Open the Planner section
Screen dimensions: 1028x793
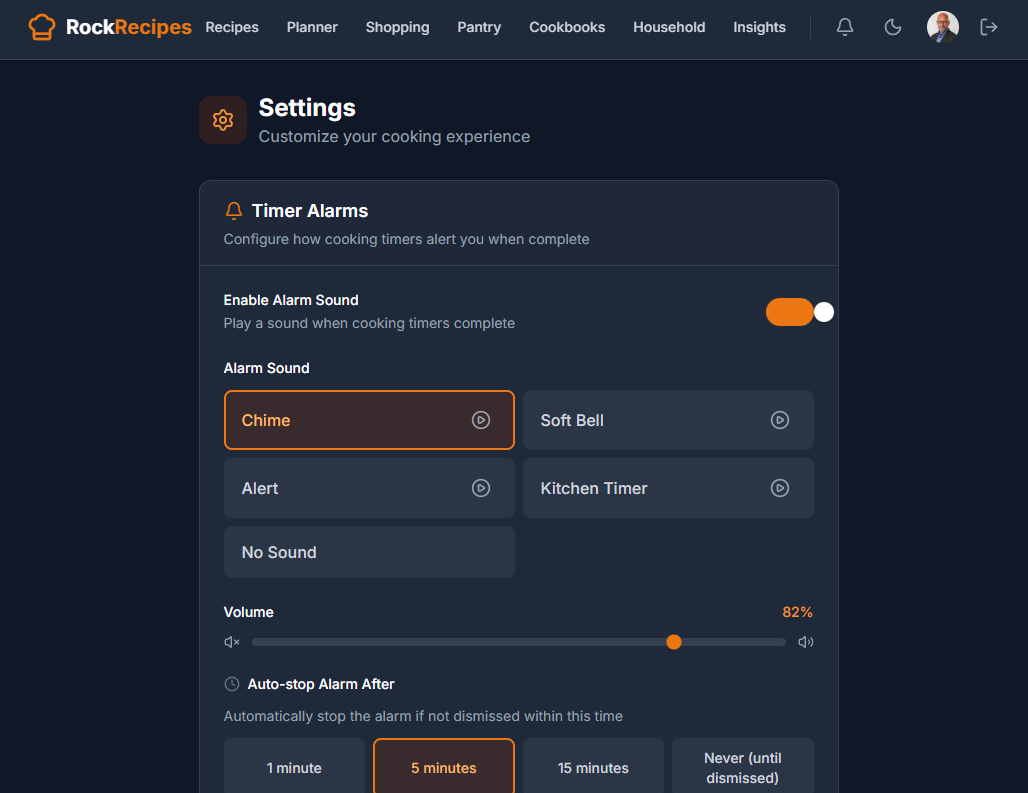point(312,27)
